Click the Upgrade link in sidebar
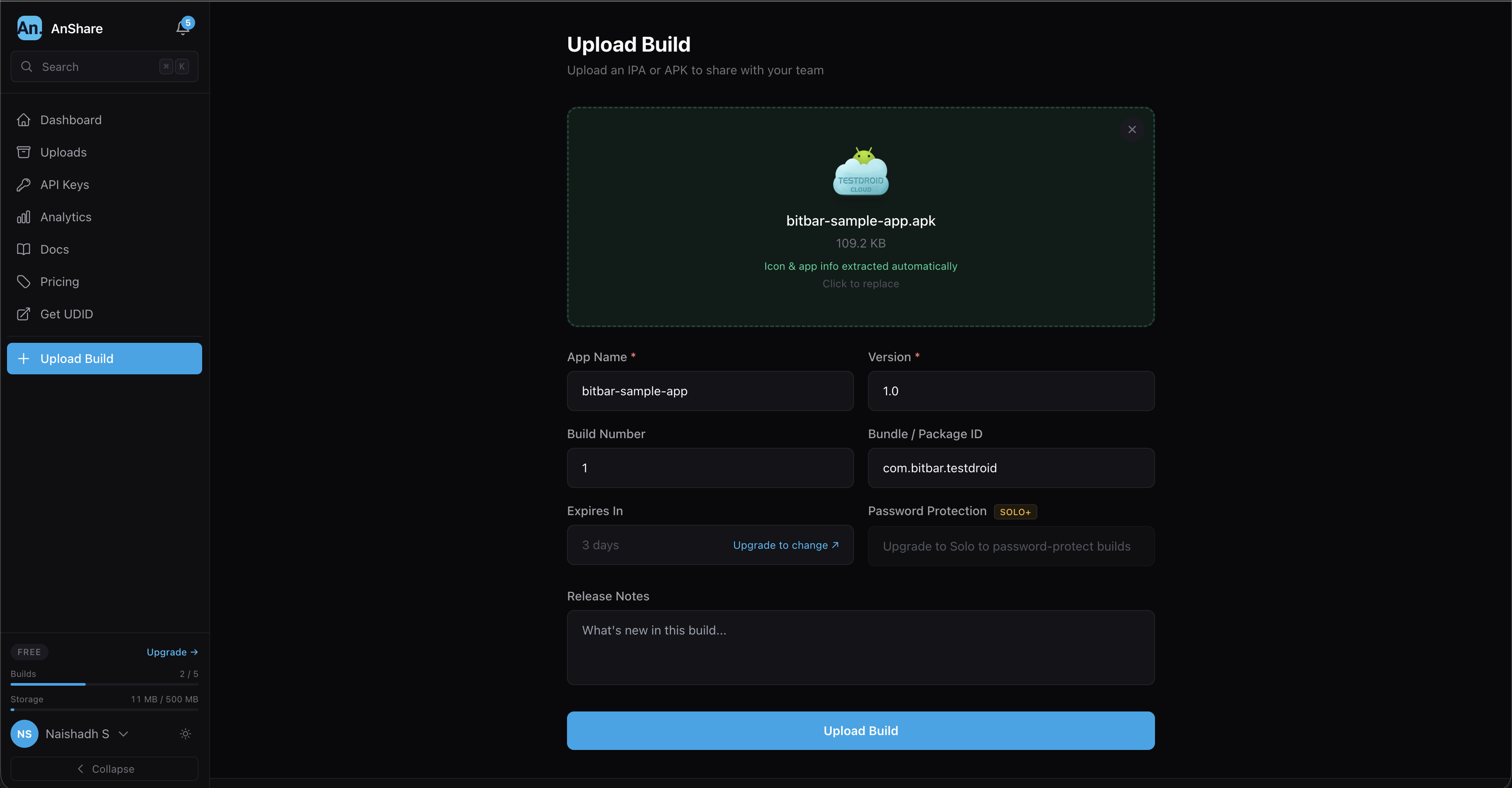The height and width of the screenshot is (788, 1512). (172, 652)
